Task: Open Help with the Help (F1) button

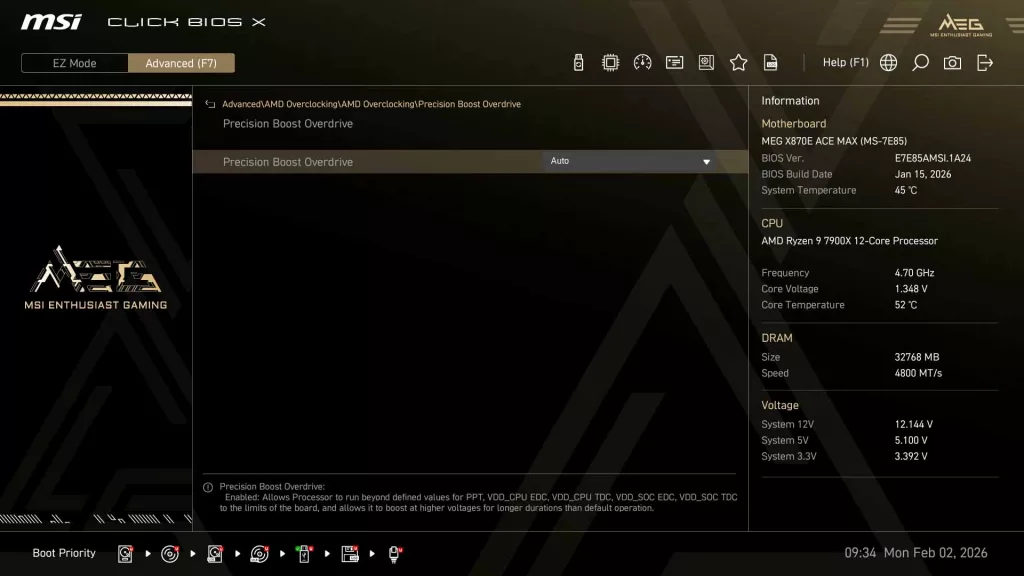Action: (x=846, y=62)
